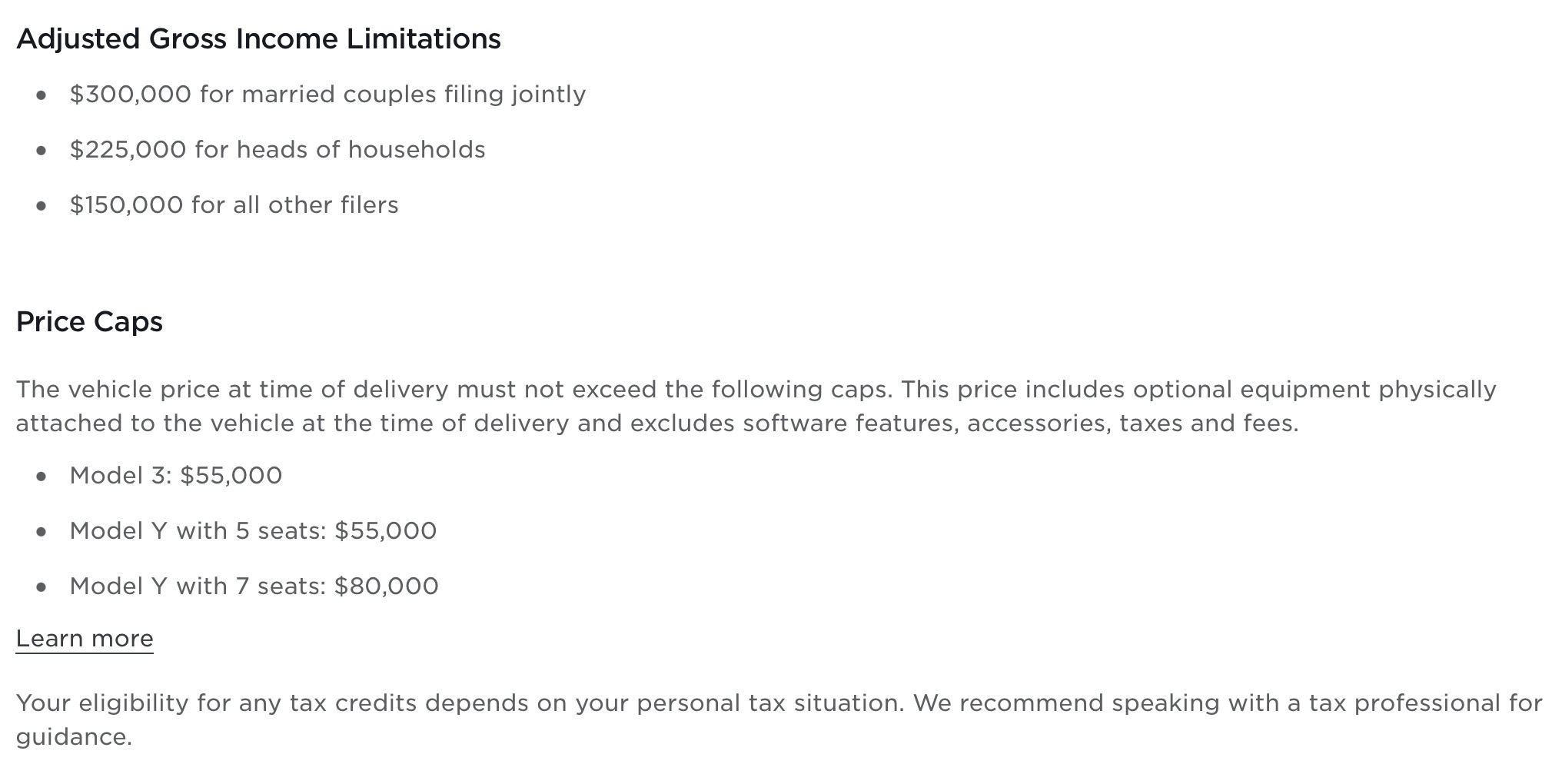Click the bullet beside Model Y 7 seats
The height and width of the screenshot is (784, 1562).
tap(42, 586)
